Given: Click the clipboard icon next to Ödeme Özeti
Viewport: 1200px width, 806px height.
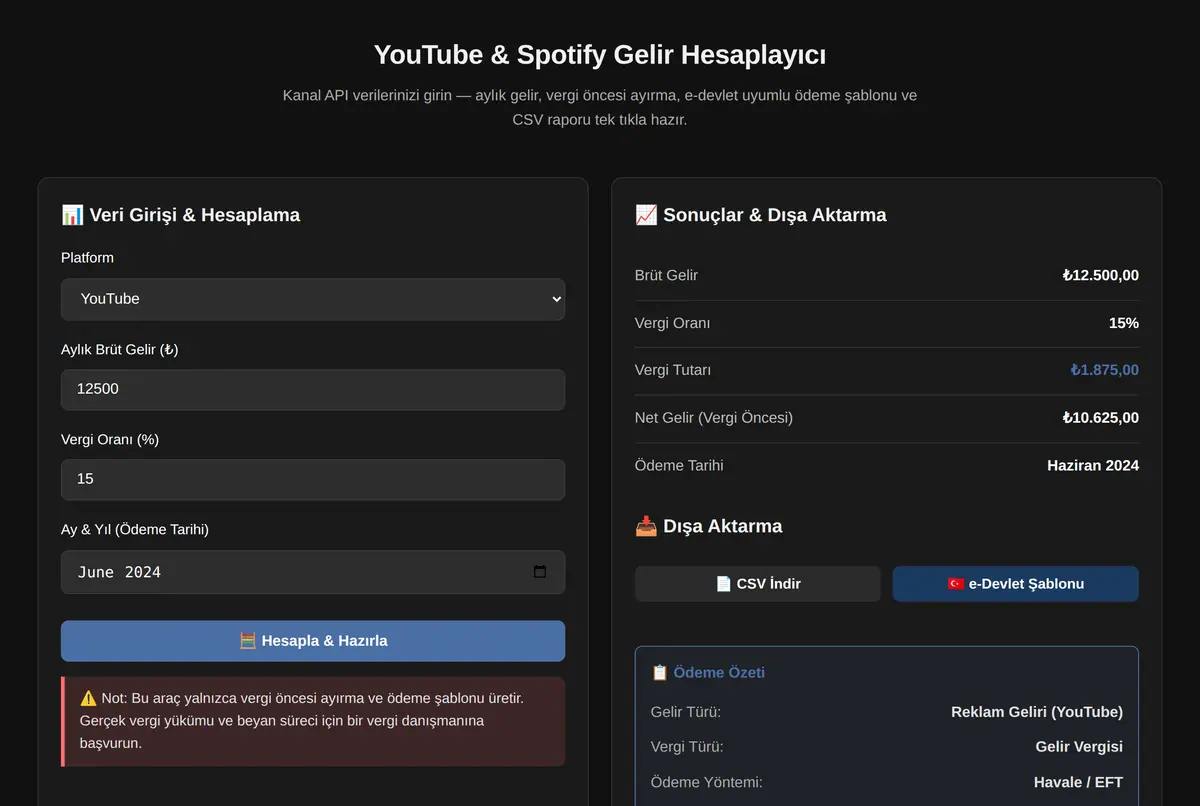Looking at the screenshot, I should tap(659, 673).
